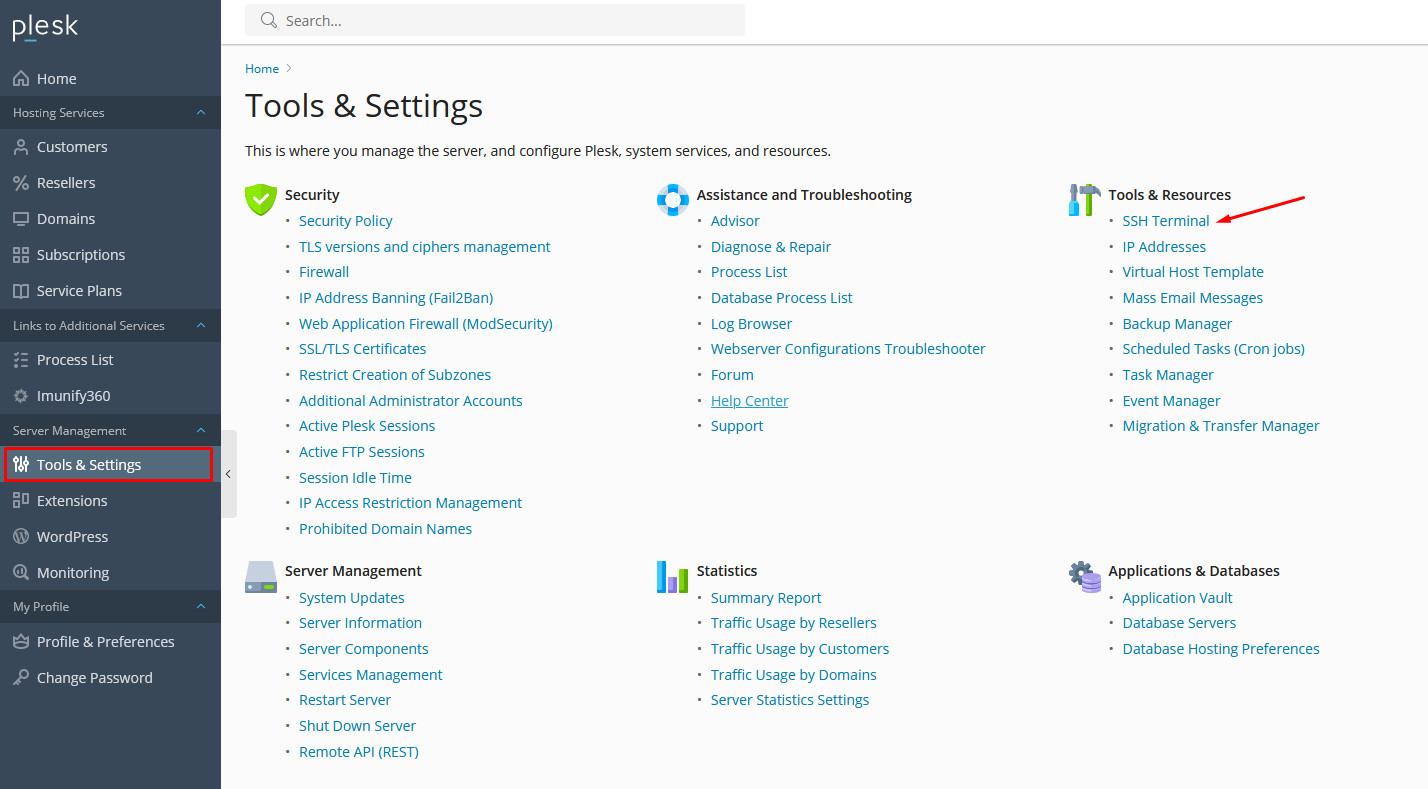Open the Firewall link
This screenshot has width=1428, height=789.
pos(324,271)
